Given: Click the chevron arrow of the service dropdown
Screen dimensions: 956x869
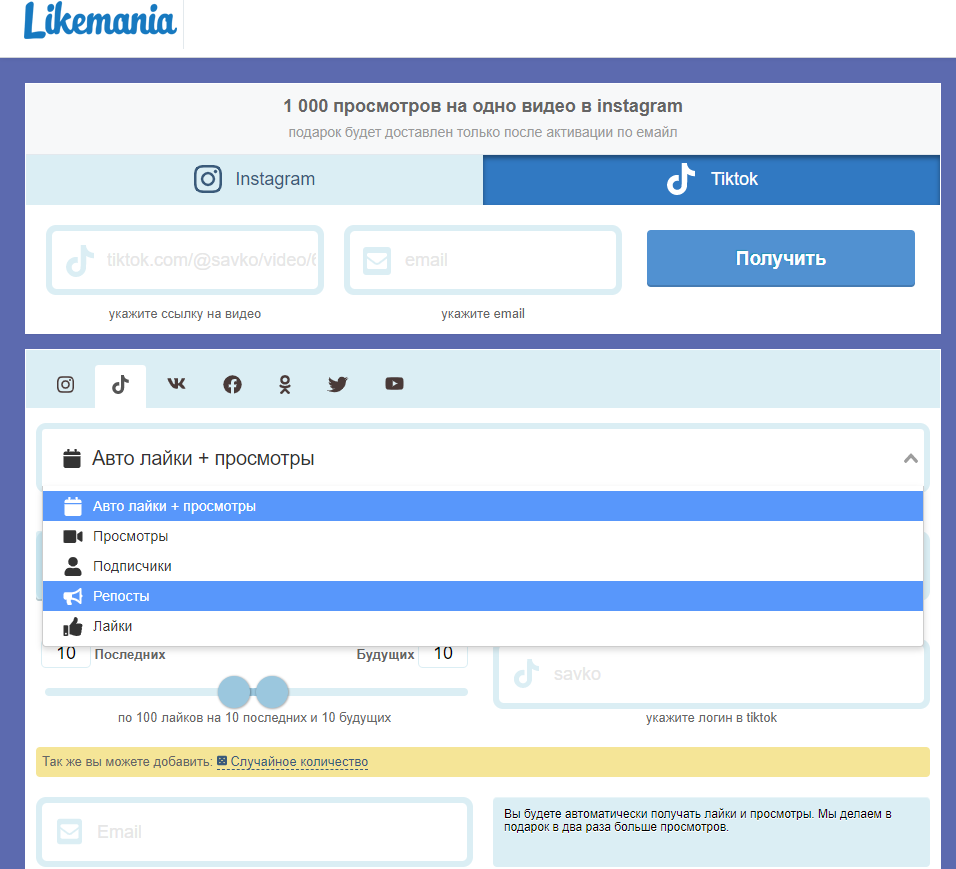Looking at the screenshot, I should point(911,459).
